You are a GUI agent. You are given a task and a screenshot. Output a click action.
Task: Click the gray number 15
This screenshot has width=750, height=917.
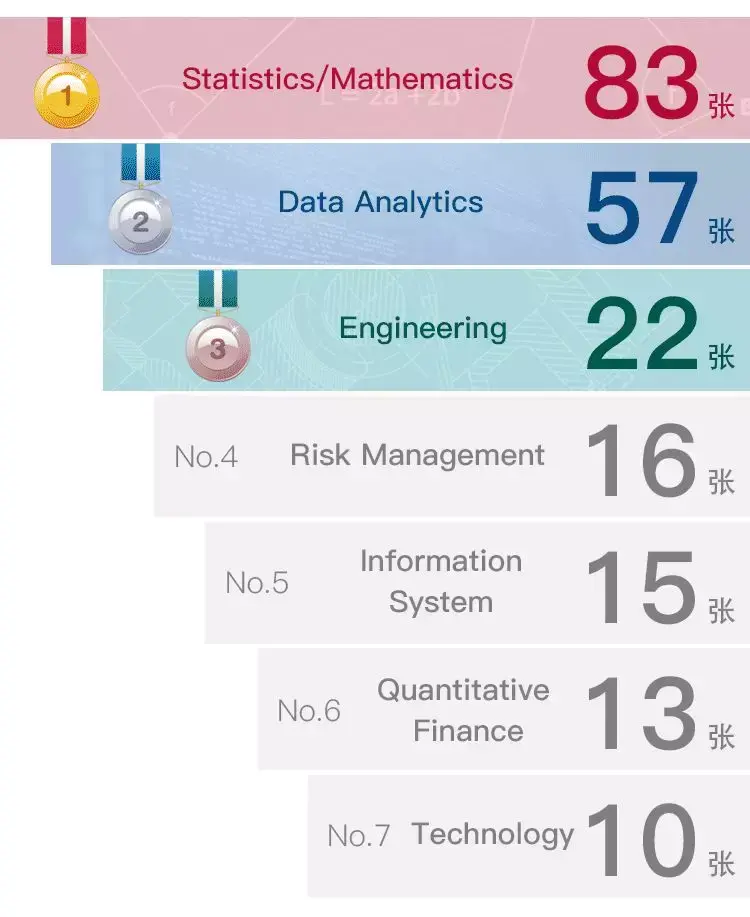[642, 587]
